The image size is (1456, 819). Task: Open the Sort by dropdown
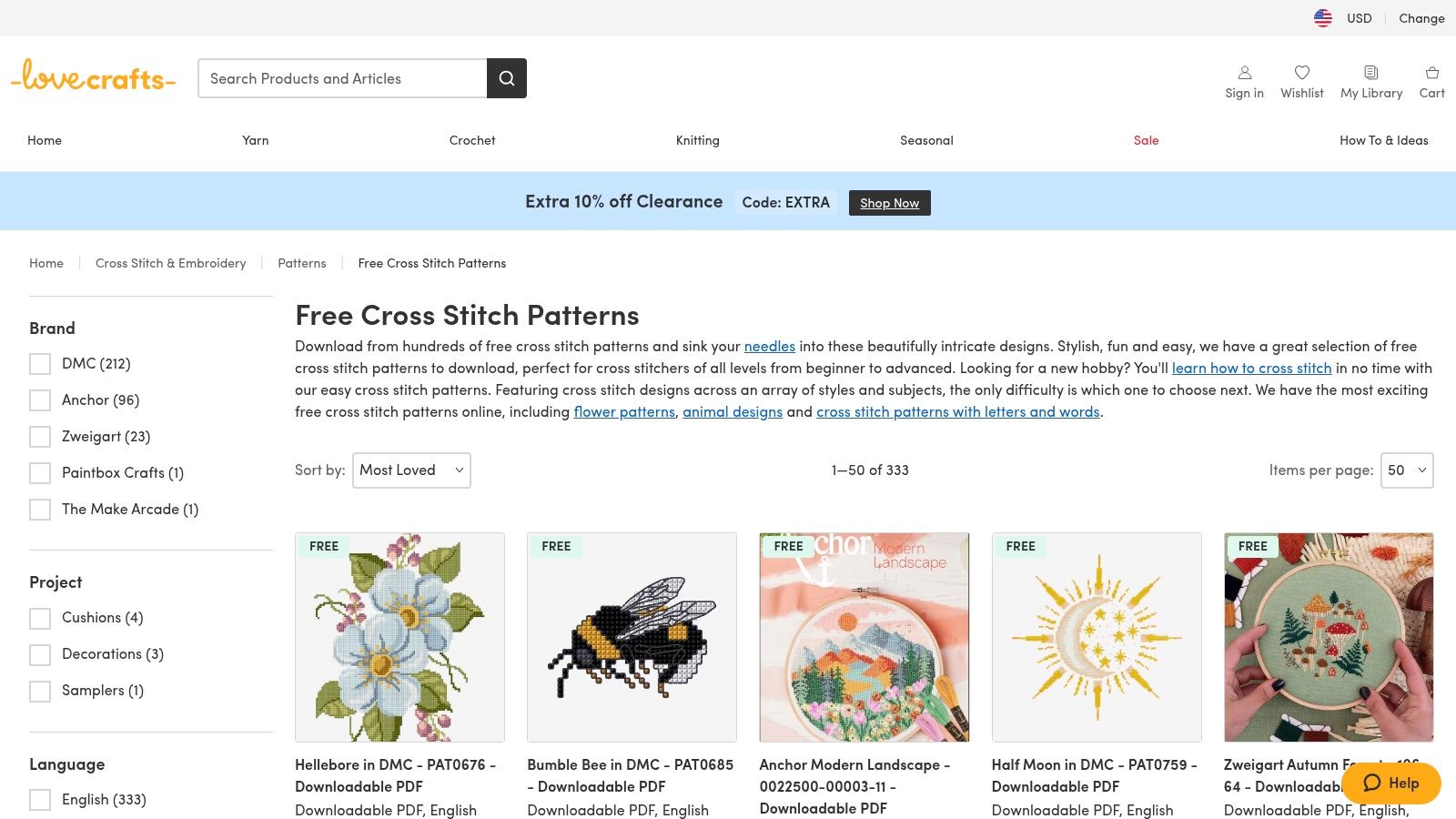tap(411, 470)
